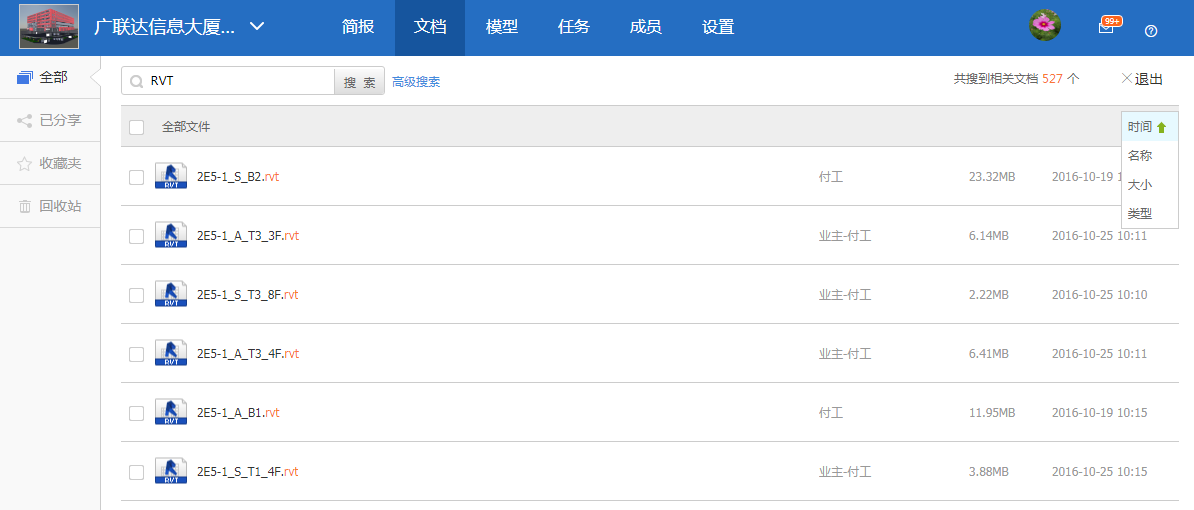Viewport: 1194px width, 510px height.
Task: Click the 收藏夹 star icon in sidebar
Action: click(25, 163)
